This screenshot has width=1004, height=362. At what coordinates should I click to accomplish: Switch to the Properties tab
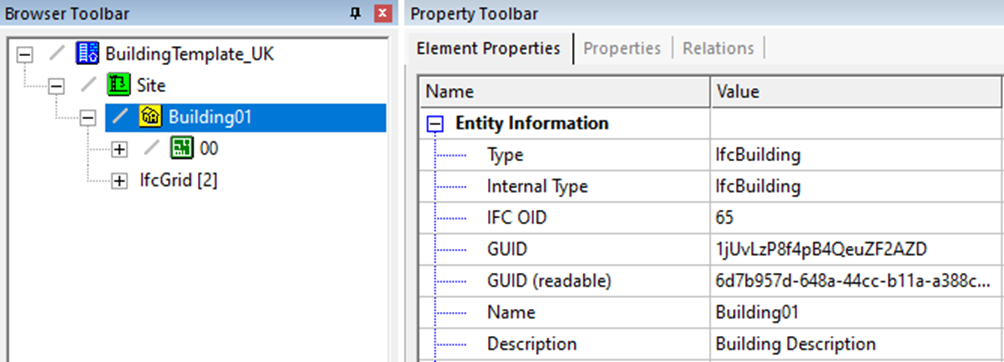pyautogui.click(x=622, y=49)
